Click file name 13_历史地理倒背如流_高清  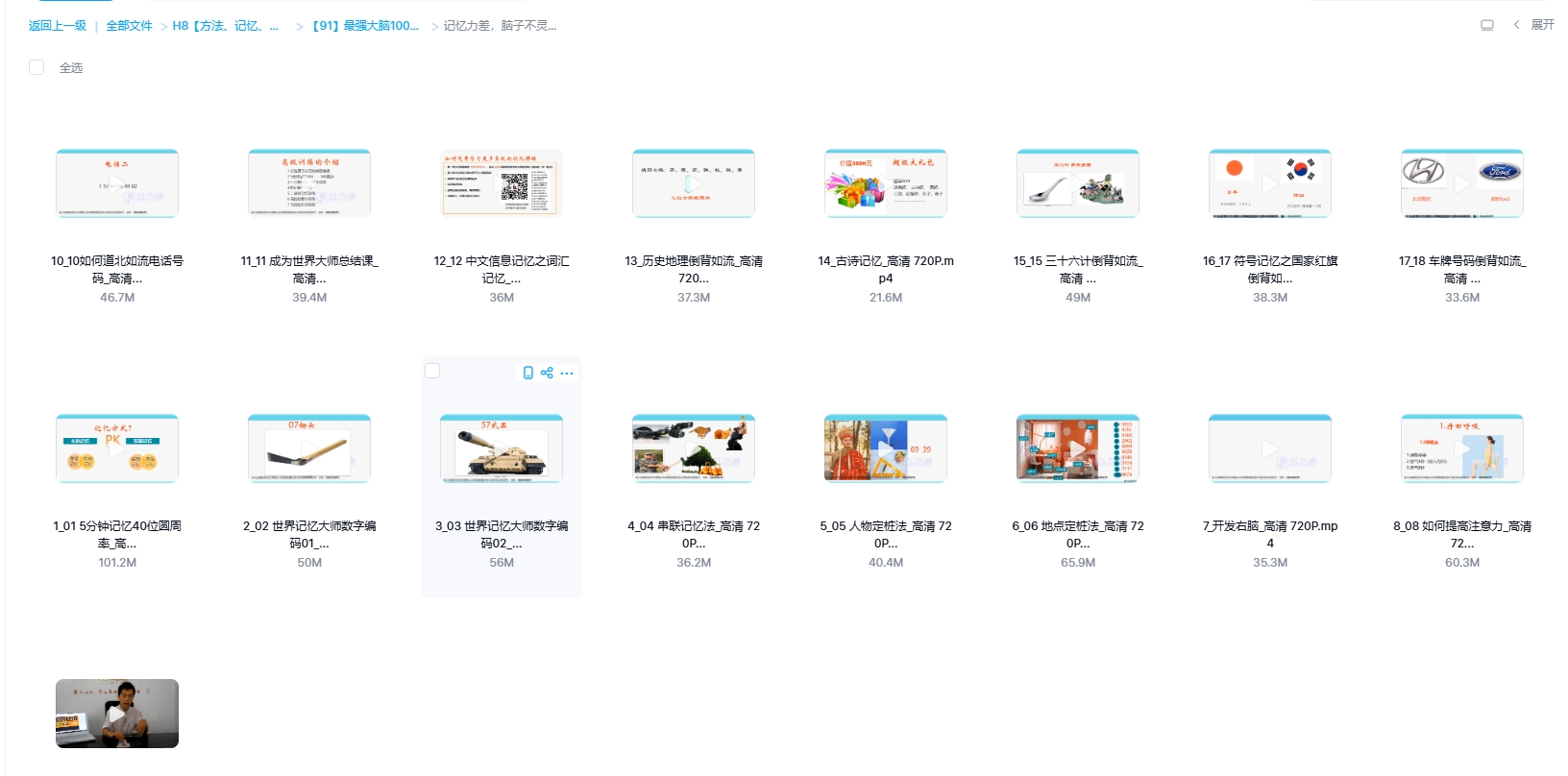694,270
